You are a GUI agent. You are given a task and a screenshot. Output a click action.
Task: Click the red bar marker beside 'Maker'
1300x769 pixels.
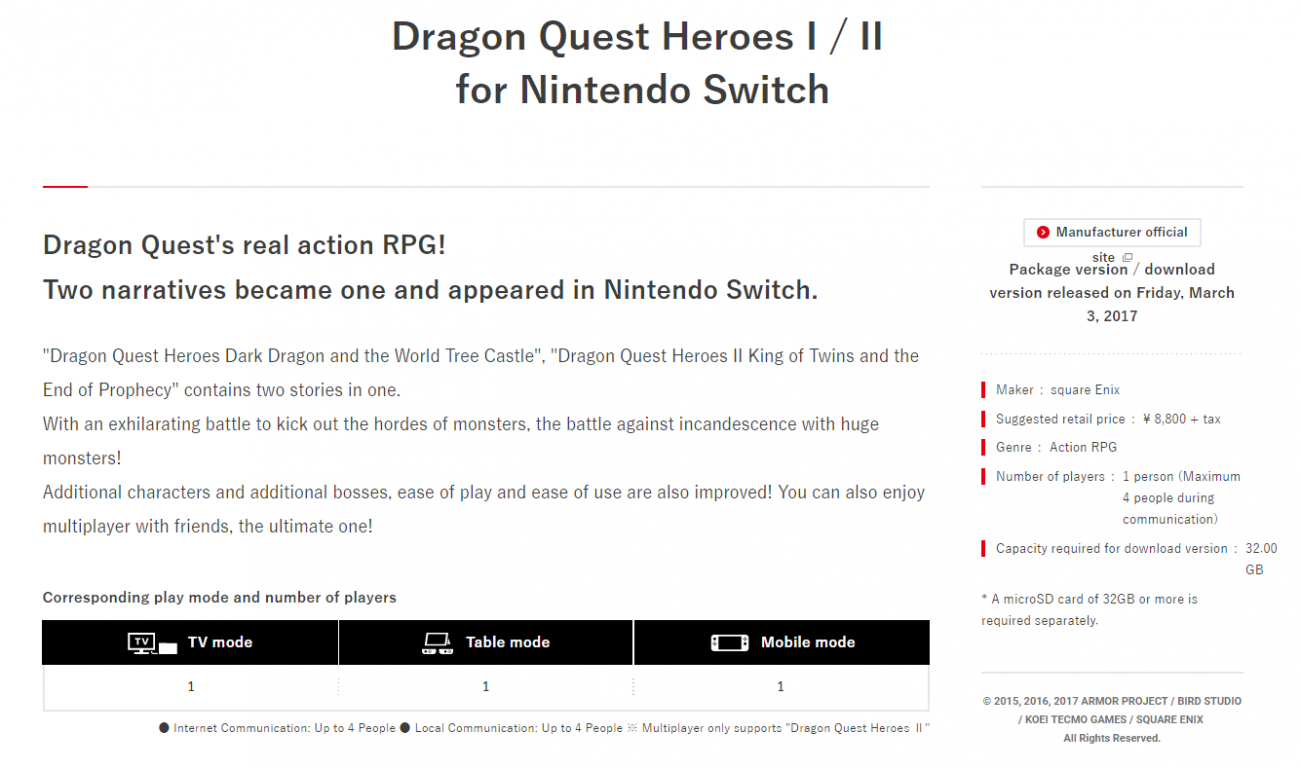click(x=983, y=389)
